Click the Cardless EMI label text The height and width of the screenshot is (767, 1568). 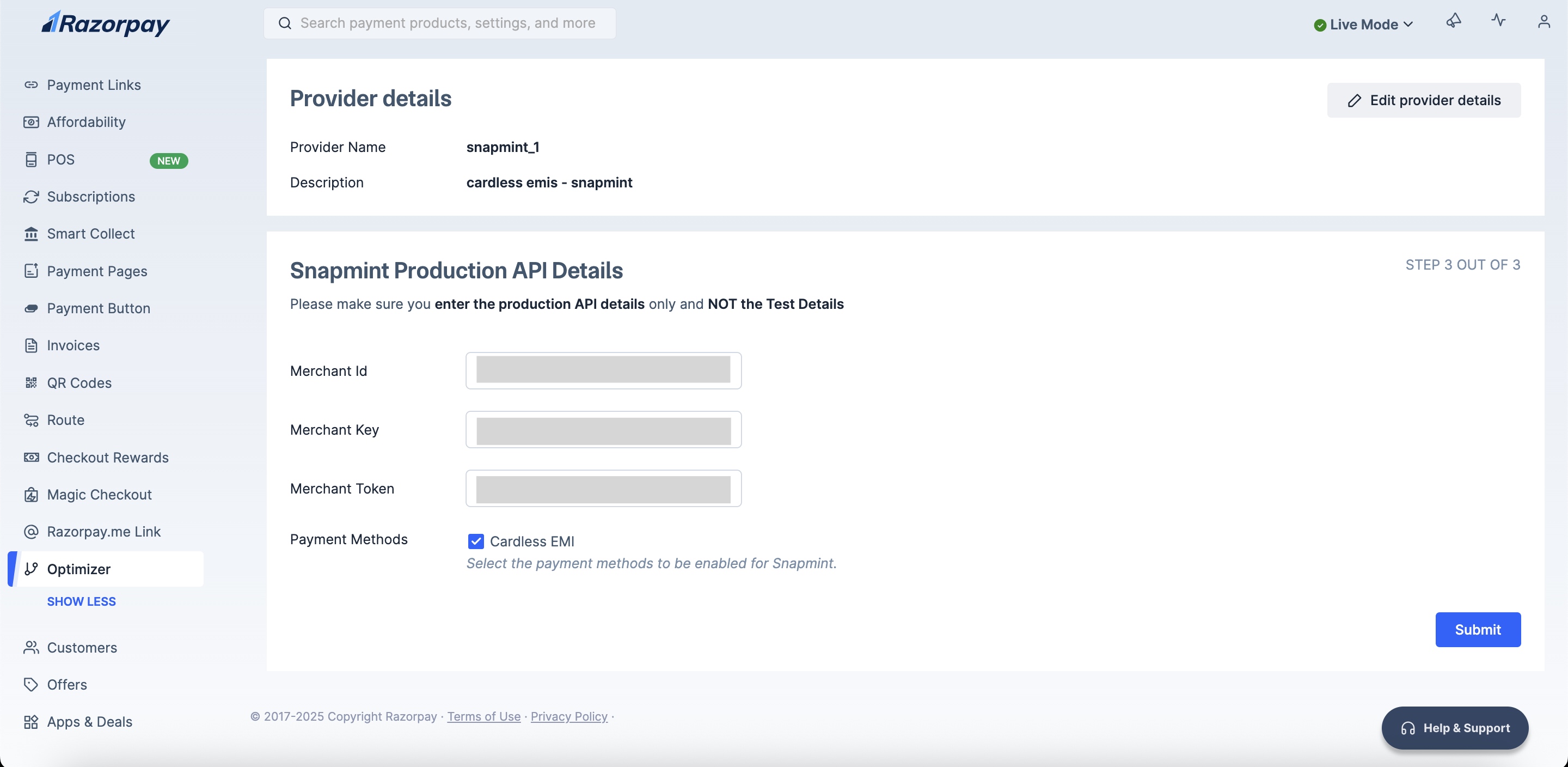coord(532,541)
